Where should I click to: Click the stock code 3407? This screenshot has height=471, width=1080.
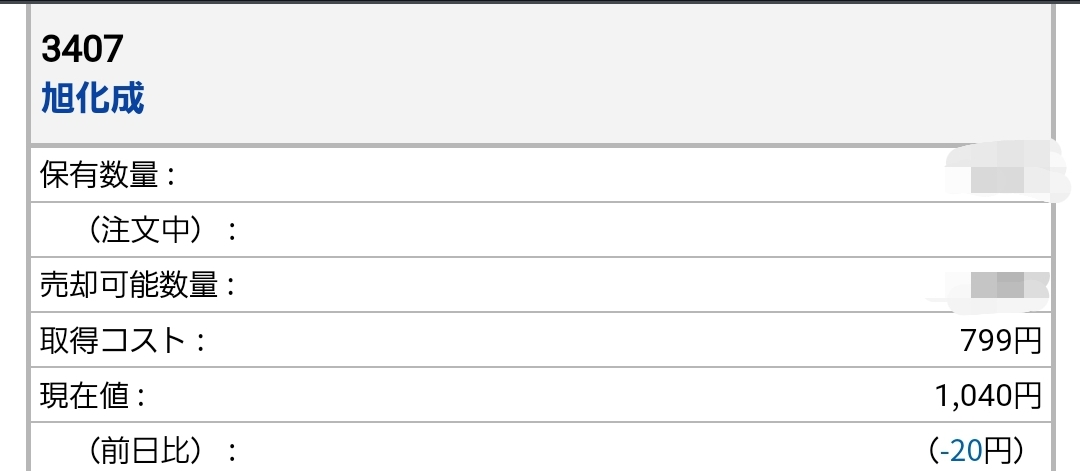82,48
